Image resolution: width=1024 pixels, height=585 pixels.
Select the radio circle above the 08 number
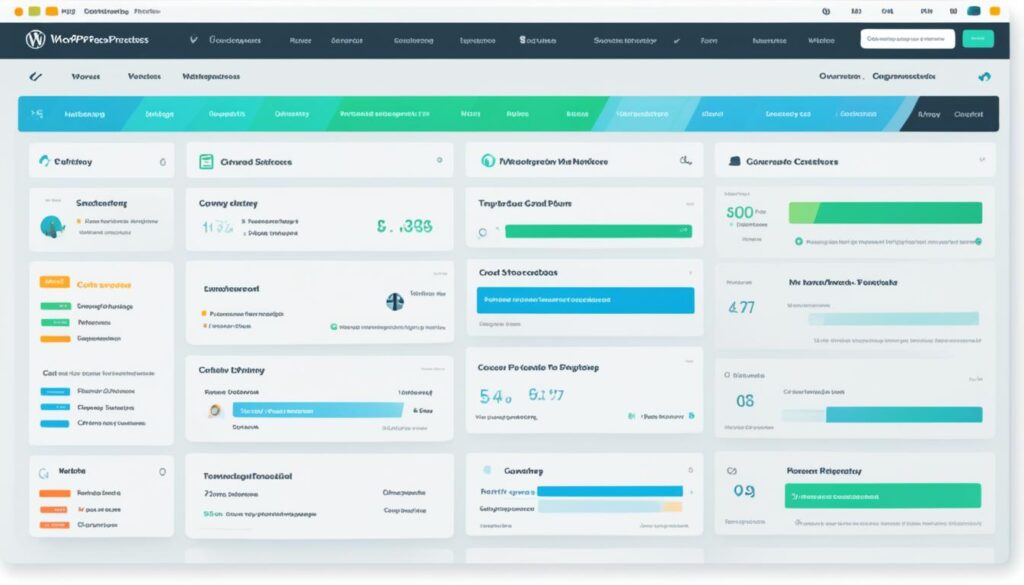(727, 375)
